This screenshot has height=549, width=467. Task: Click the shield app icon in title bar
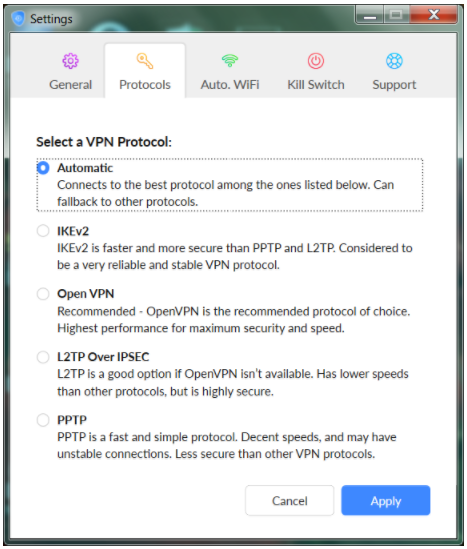[18, 18]
